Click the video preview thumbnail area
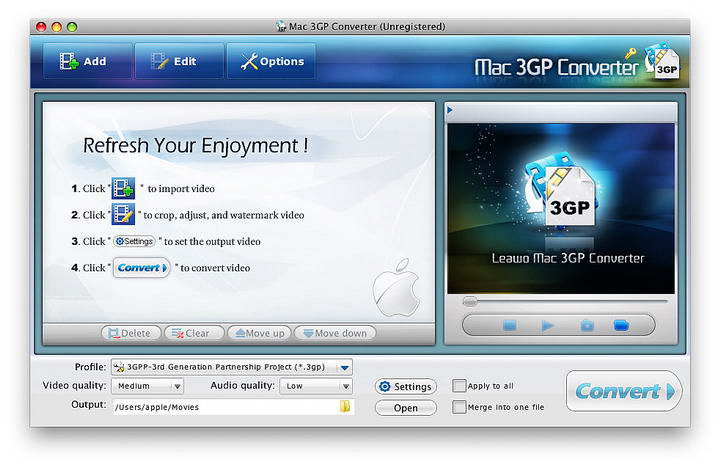720x468 pixels. coord(561,208)
